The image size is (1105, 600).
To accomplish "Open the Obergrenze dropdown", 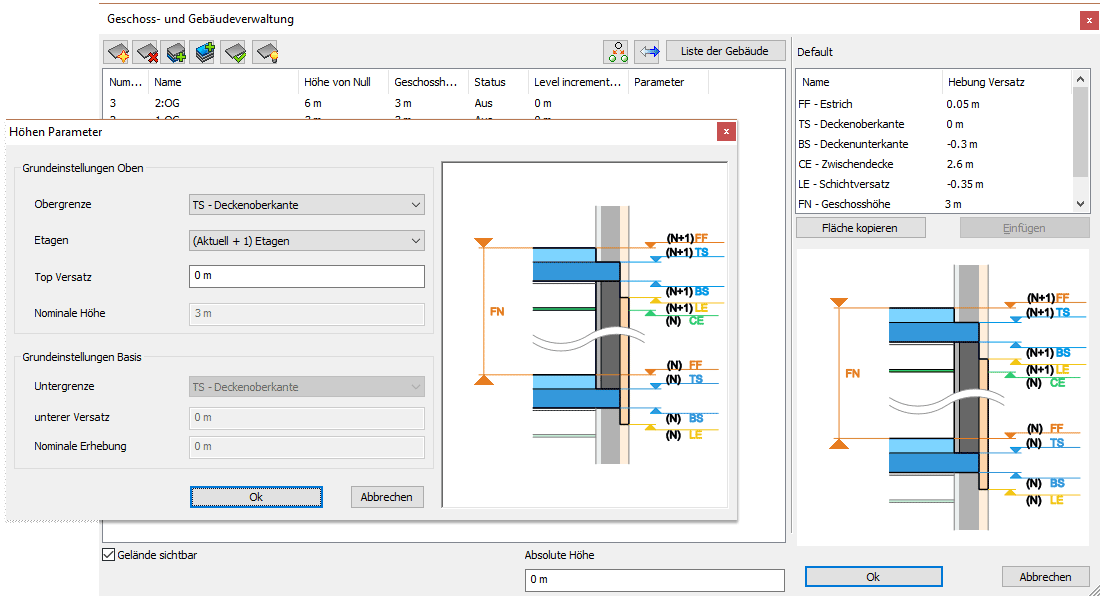I will click(307, 204).
